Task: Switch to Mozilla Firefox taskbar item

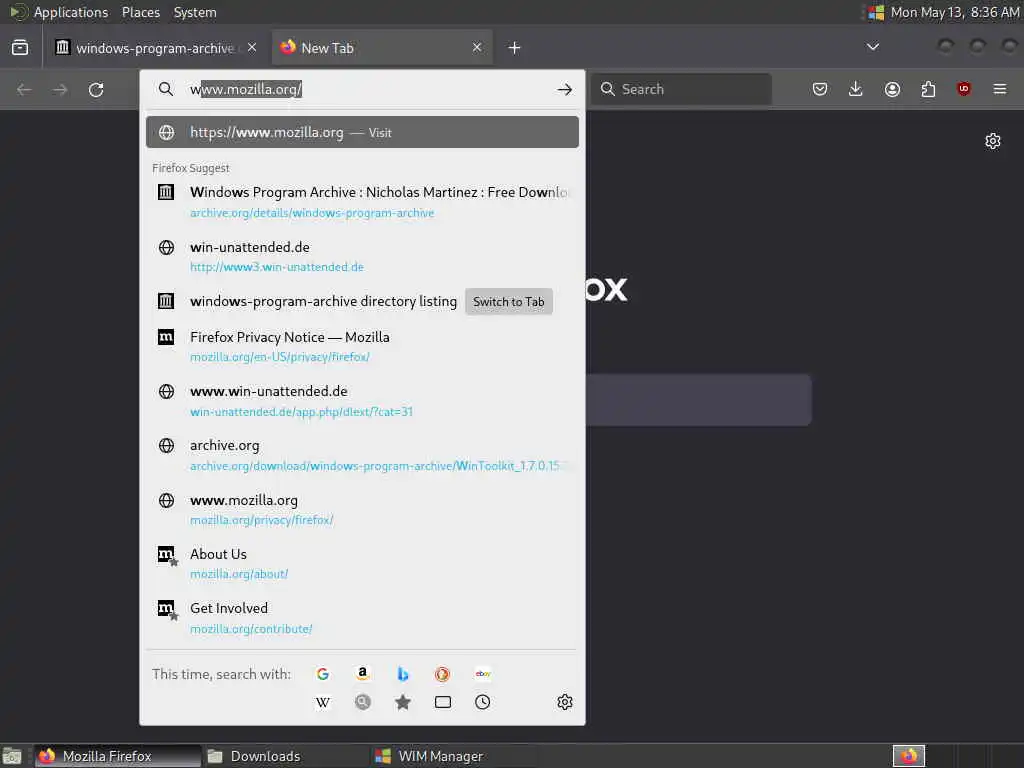Action: tap(118, 756)
